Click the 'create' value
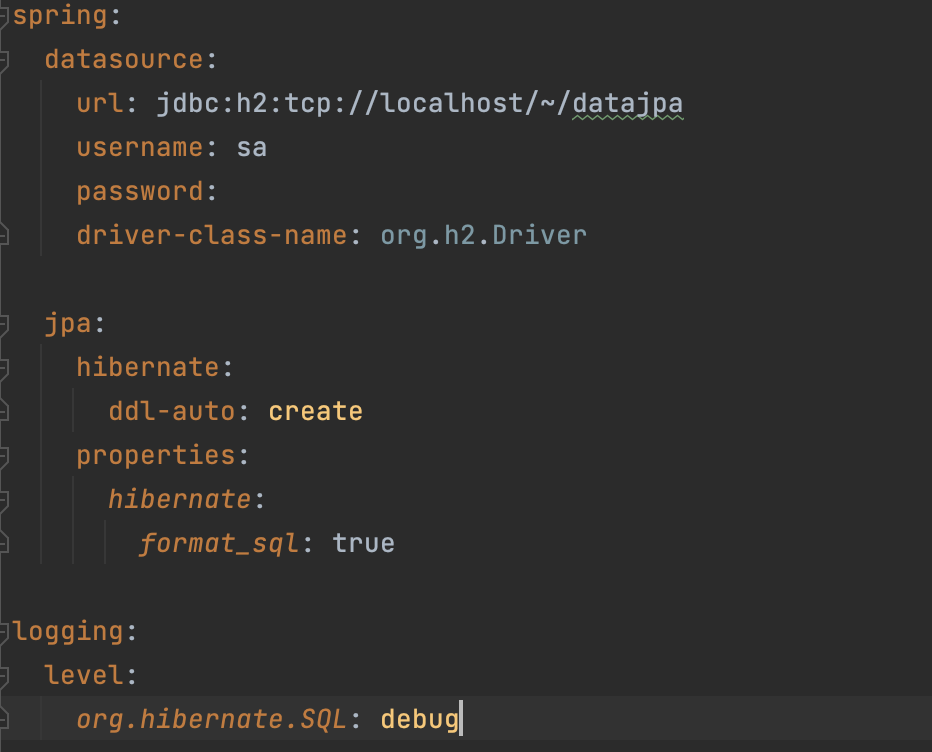932x752 pixels. [315, 411]
